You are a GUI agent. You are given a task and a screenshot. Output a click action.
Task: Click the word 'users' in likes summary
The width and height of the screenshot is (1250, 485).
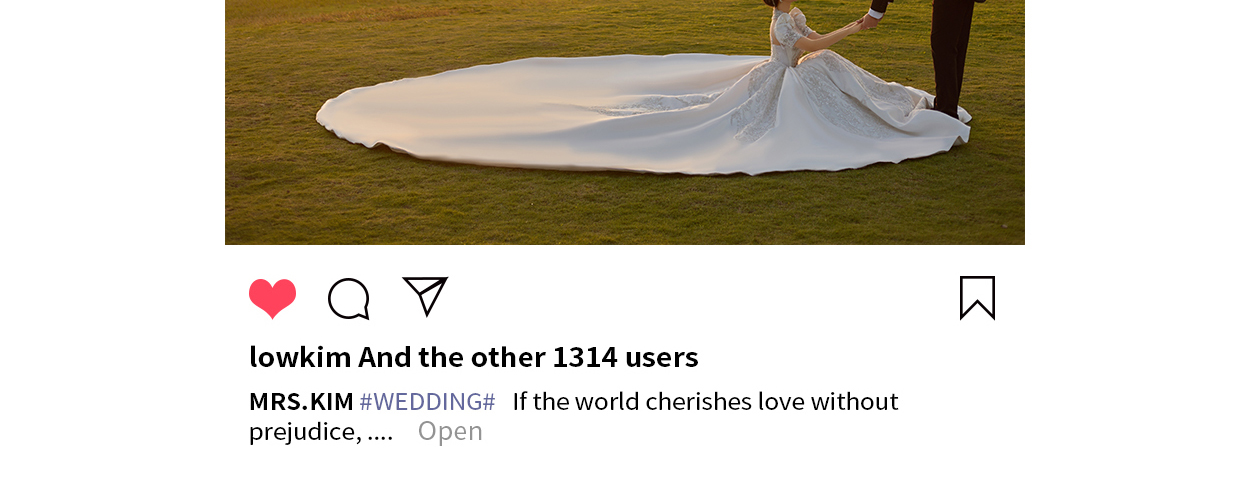pyautogui.click(x=662, y=357)
